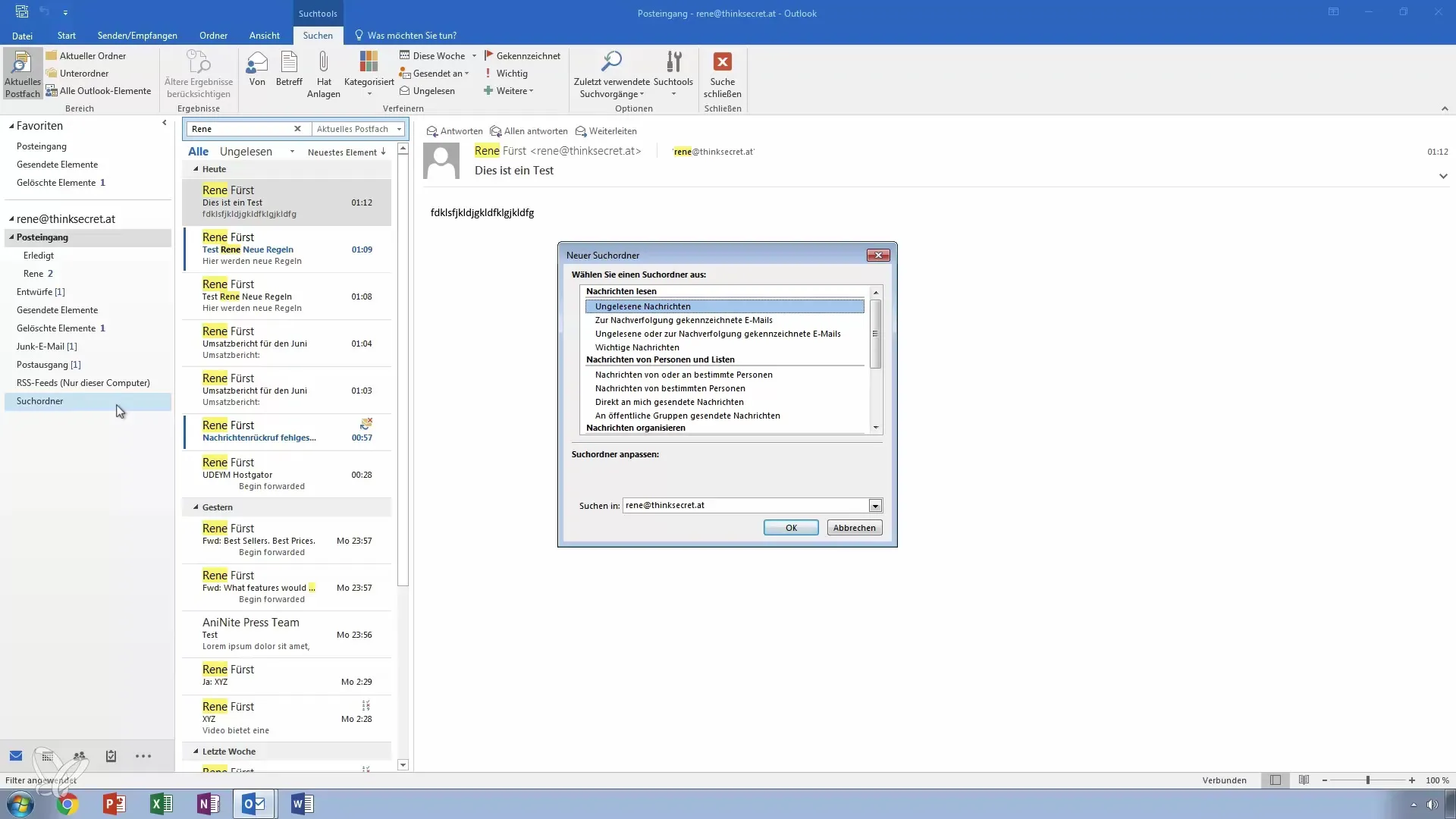Toggle Ungelesen search filter

click(x=427, y=91)
